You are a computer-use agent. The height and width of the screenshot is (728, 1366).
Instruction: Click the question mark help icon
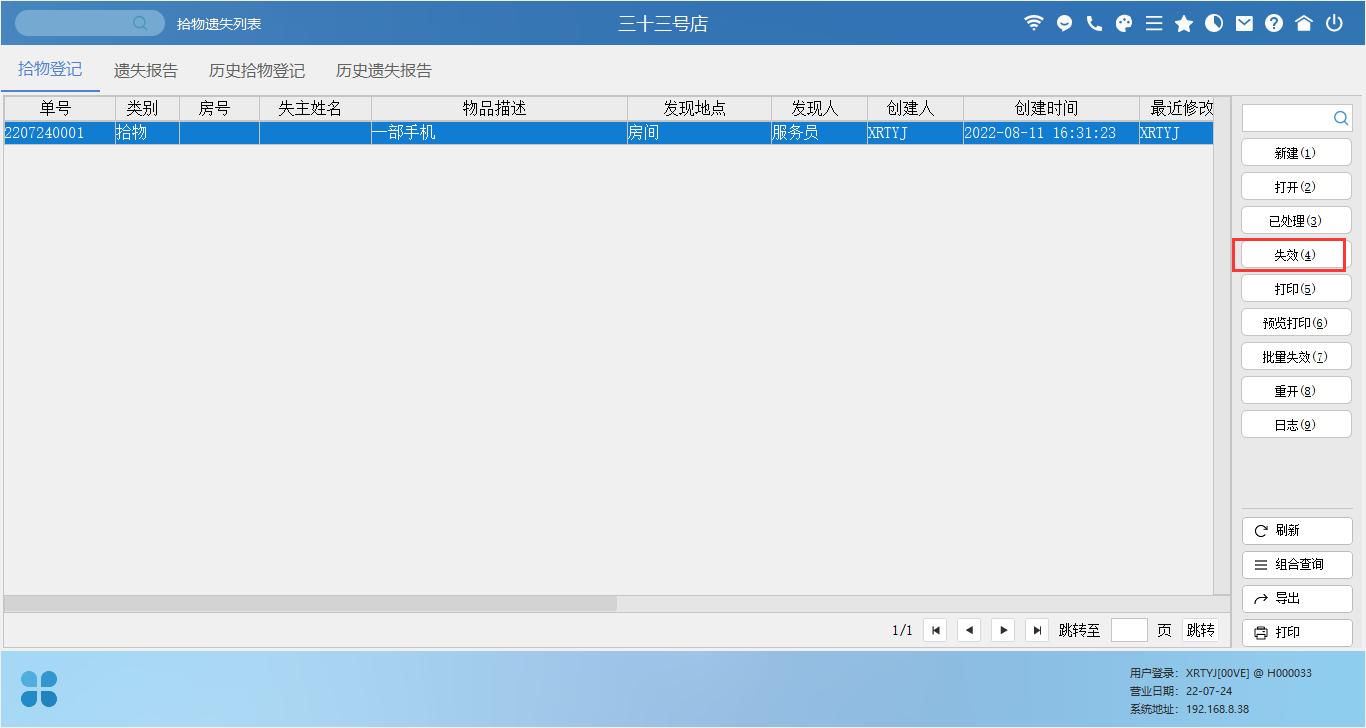coord(1274,23)
